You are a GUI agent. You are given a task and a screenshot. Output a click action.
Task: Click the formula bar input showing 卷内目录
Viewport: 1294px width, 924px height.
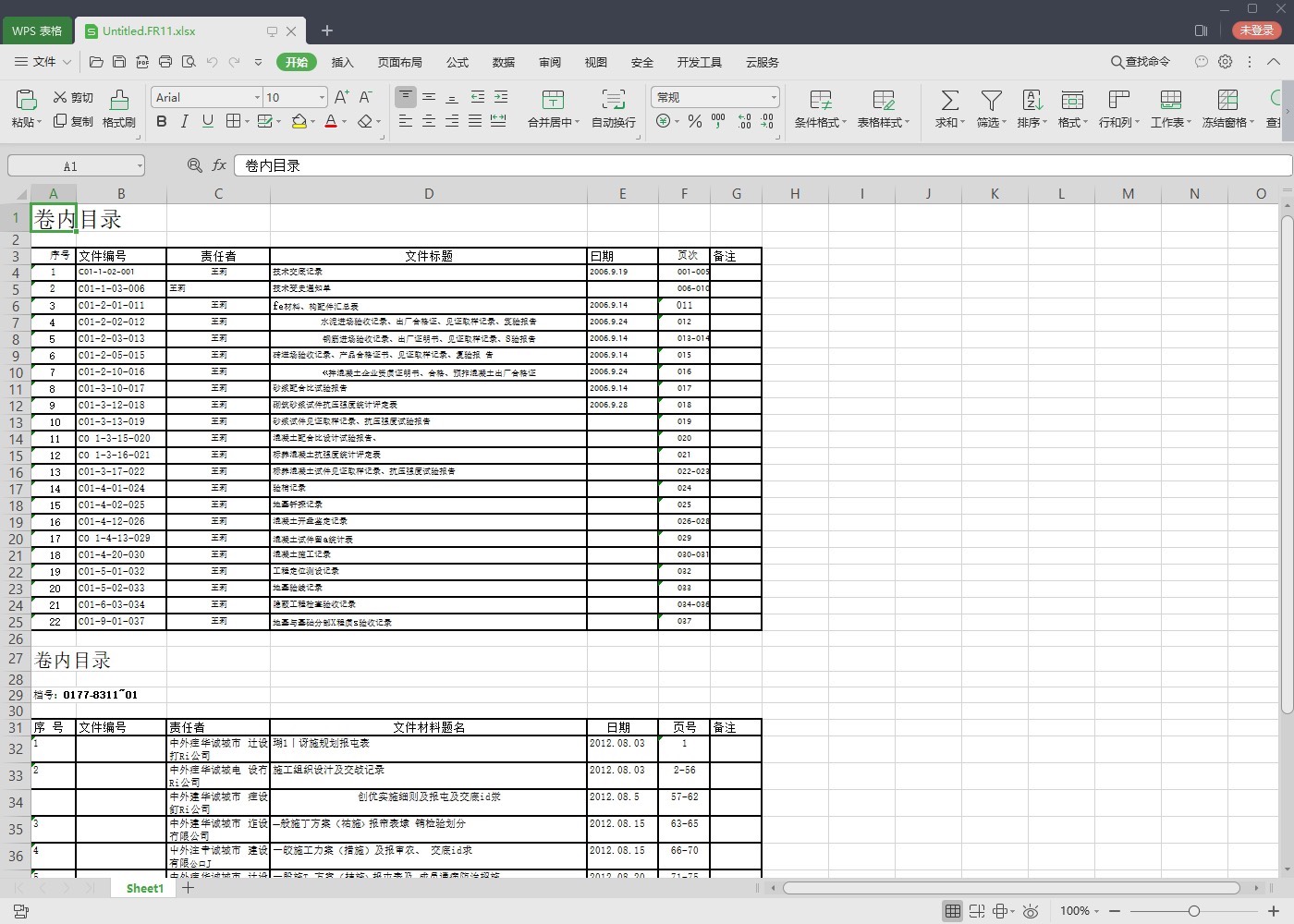[763, 165]
